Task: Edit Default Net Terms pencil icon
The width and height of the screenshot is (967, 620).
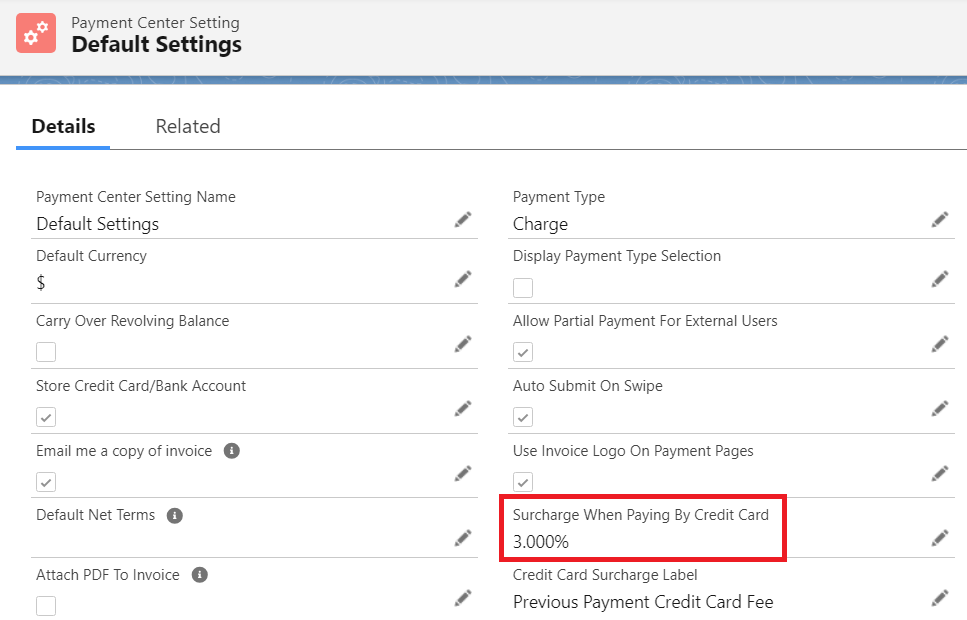Action: coord(462,538)
